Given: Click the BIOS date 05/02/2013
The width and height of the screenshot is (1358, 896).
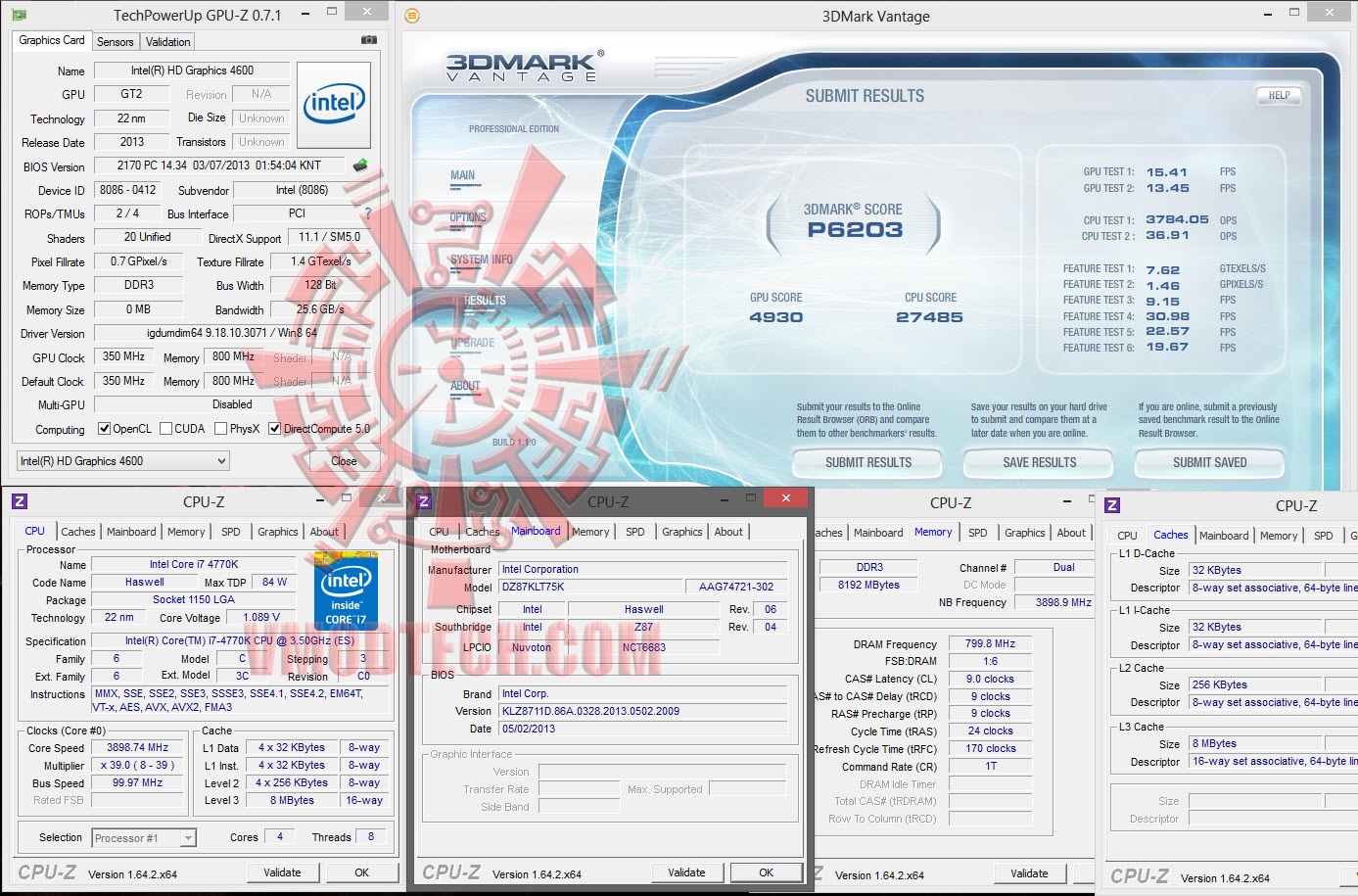Looking at the screenshot, I should [x=643, y=729].
